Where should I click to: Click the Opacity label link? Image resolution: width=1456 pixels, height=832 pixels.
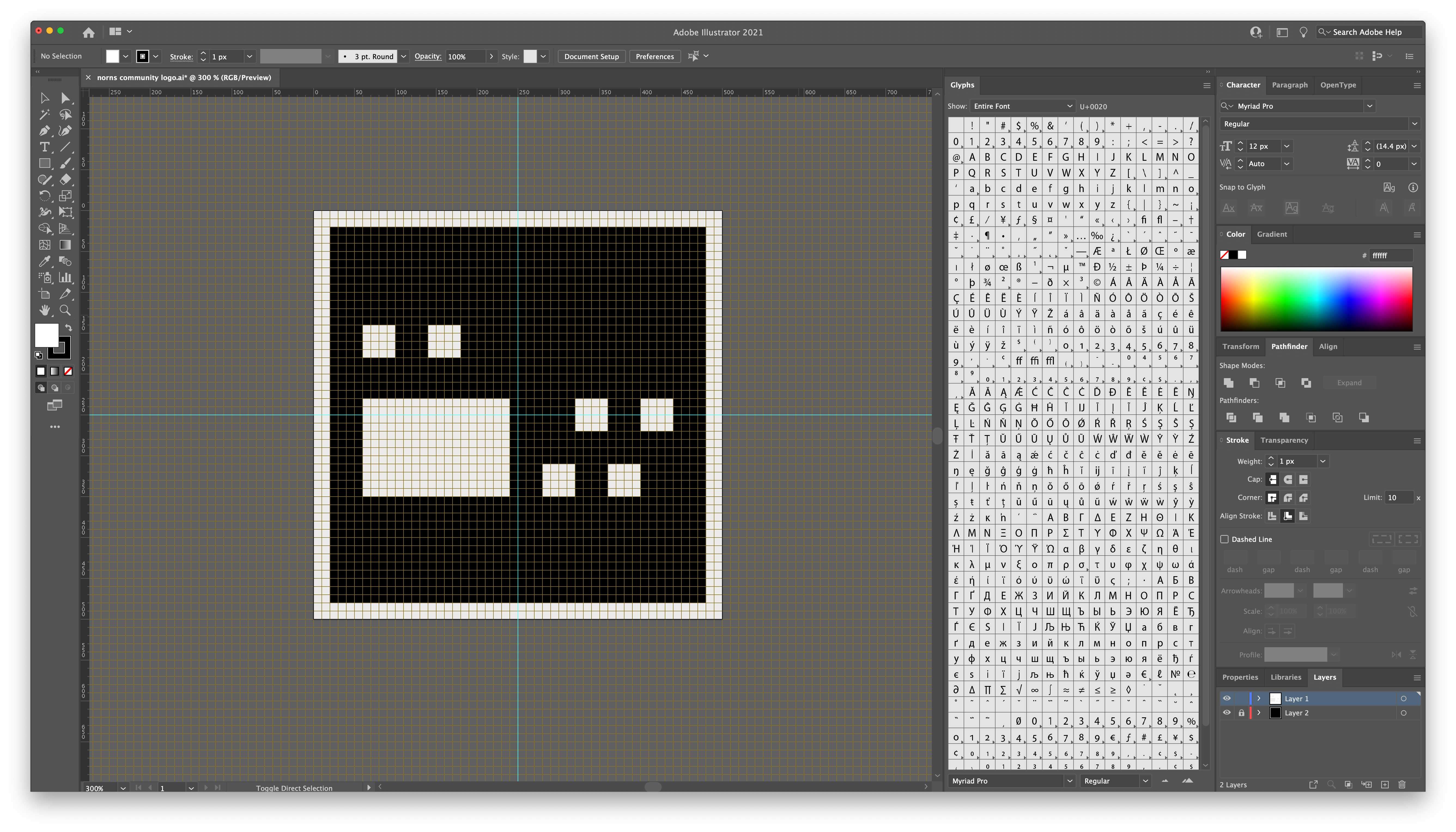click(428, 56)
